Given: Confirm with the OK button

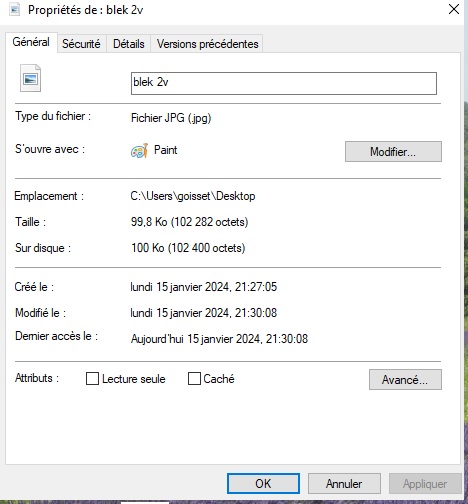Looking at the screenshot, I should tap(263, 484).
